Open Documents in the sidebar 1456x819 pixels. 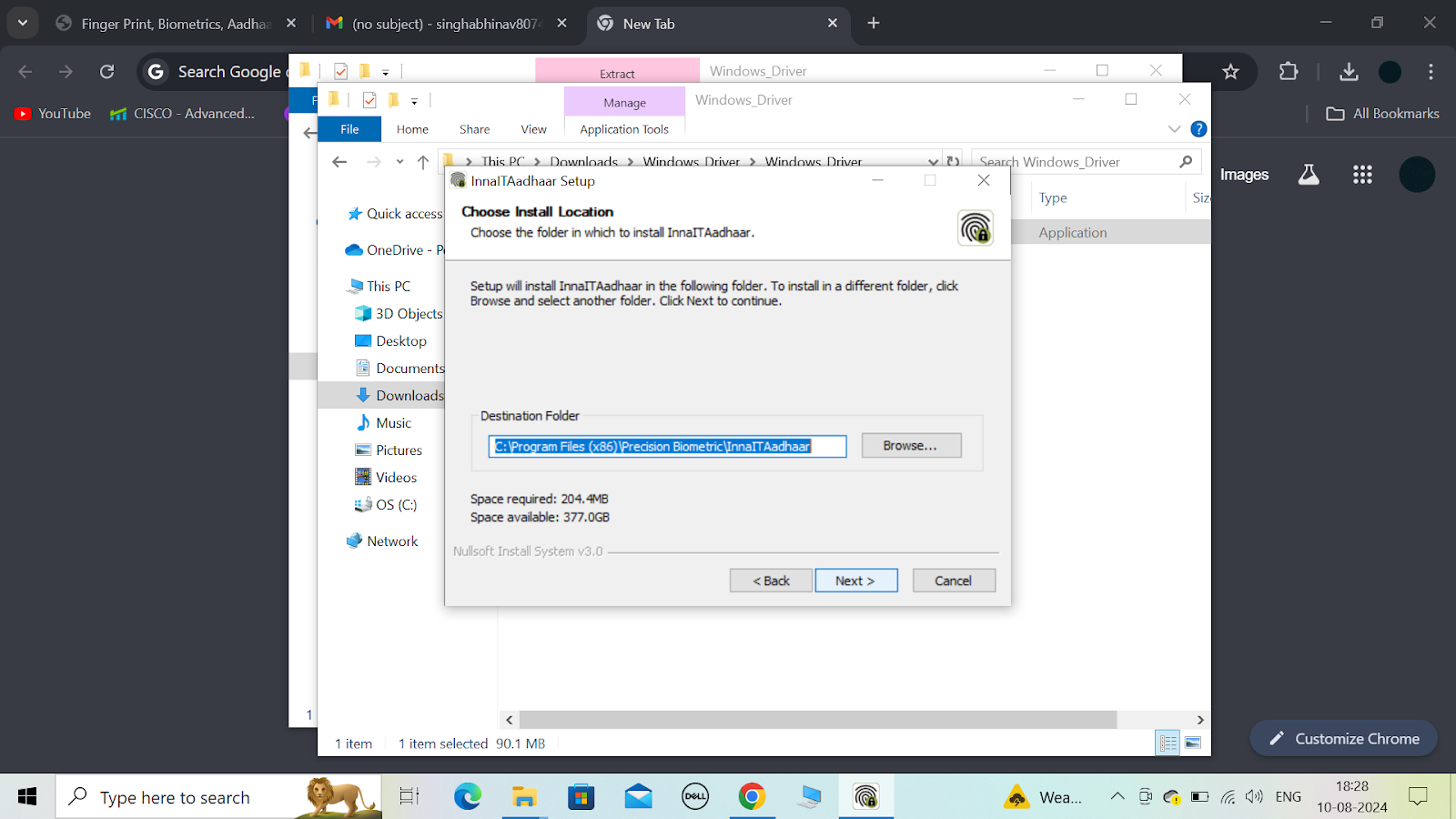pyautogui.click(x=399, y=369)
